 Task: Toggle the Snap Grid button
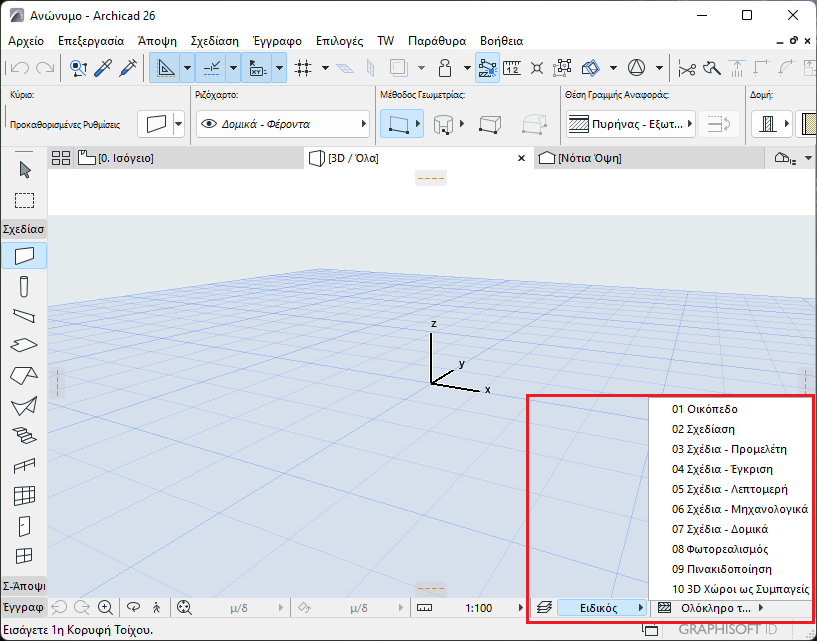(x=304, y=68)
